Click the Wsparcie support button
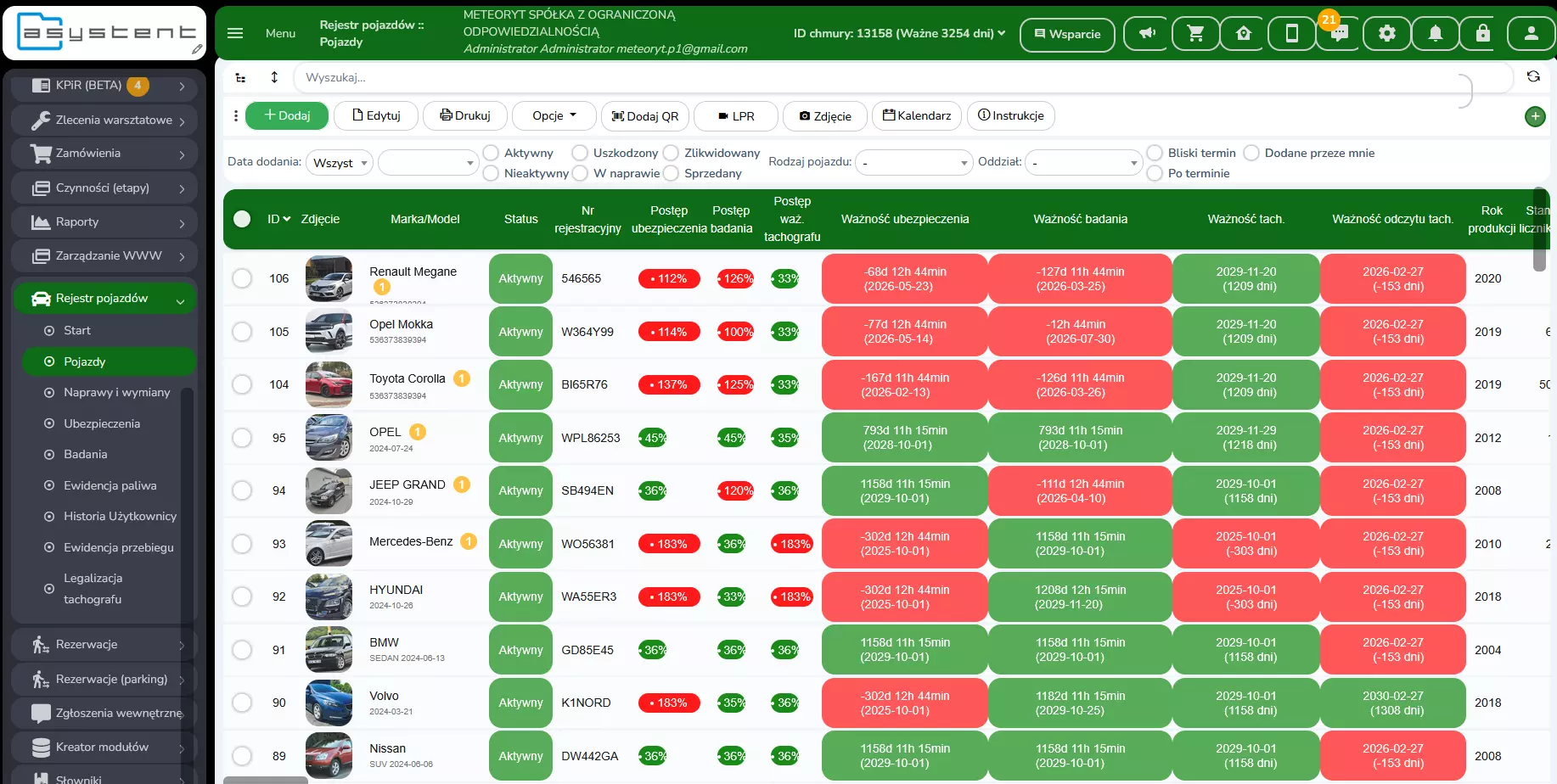The height and width of the screenshot is (784, 1557). 1067,34
